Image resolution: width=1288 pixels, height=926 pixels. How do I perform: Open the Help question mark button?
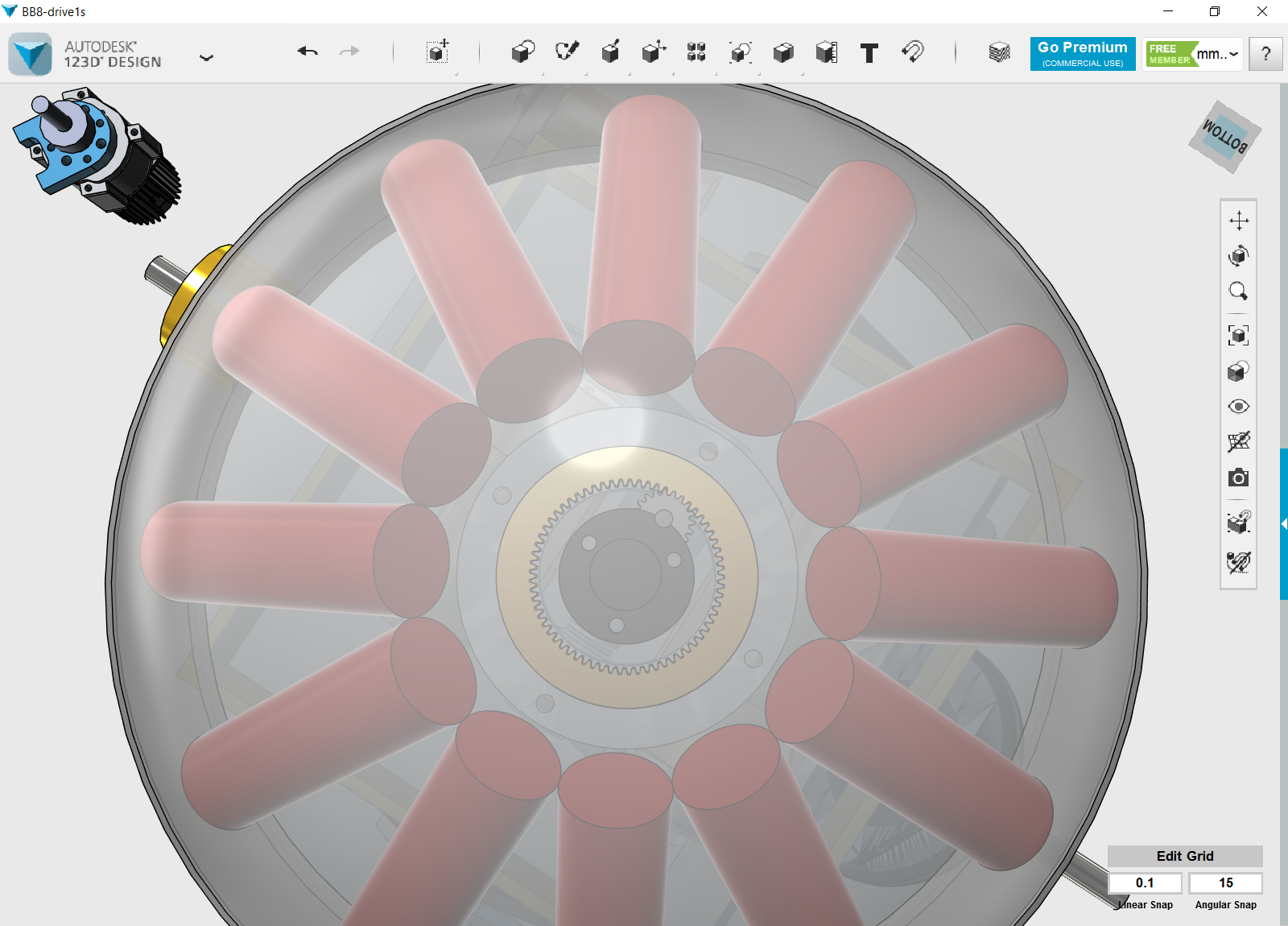point(1265,54)
